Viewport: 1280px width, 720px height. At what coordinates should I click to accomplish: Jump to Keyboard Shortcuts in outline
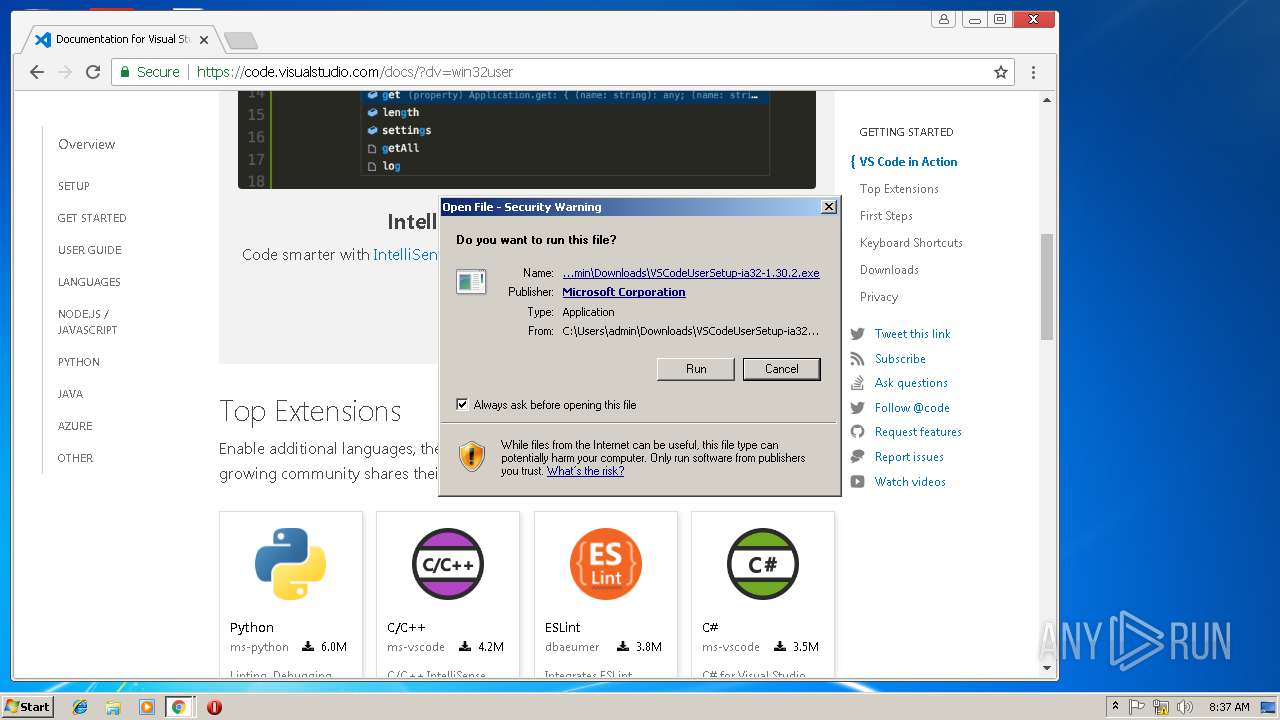[x=911, y=243]
